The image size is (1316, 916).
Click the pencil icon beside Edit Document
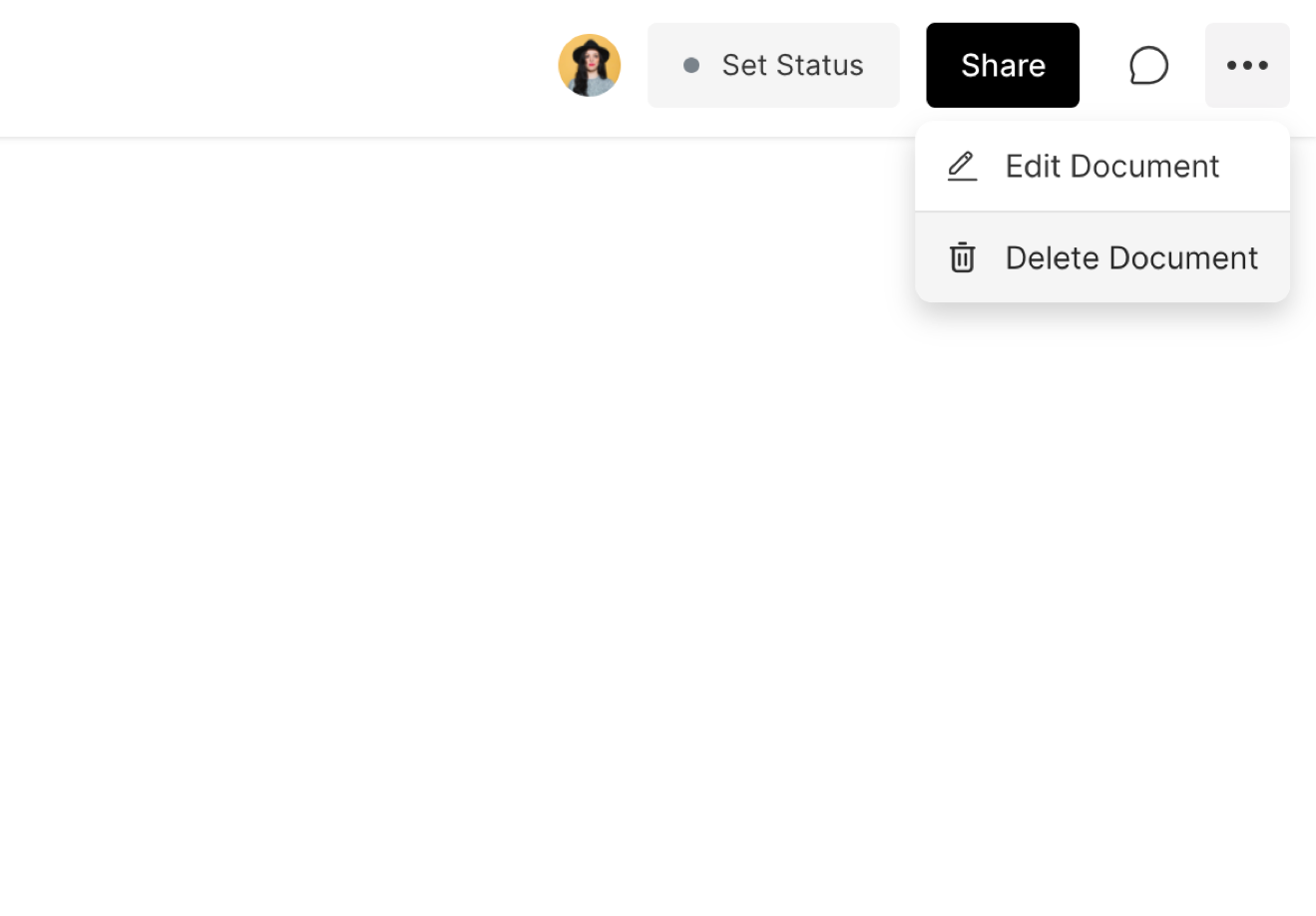click(962, 166)
